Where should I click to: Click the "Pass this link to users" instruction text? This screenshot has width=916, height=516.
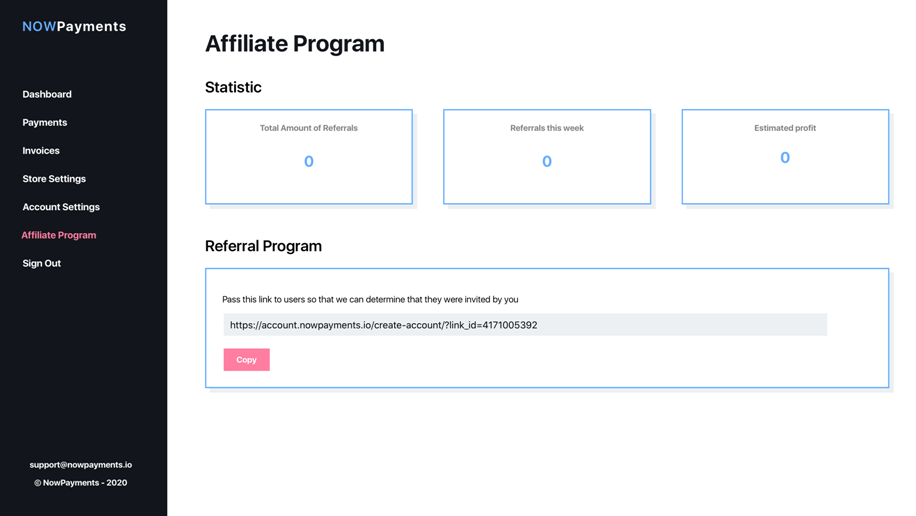click(370, 299)
